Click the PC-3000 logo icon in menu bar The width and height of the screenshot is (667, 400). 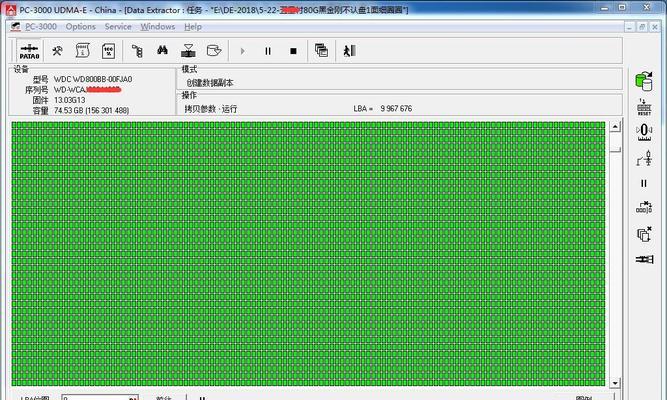pyautogui.click(x=15, y=26)
